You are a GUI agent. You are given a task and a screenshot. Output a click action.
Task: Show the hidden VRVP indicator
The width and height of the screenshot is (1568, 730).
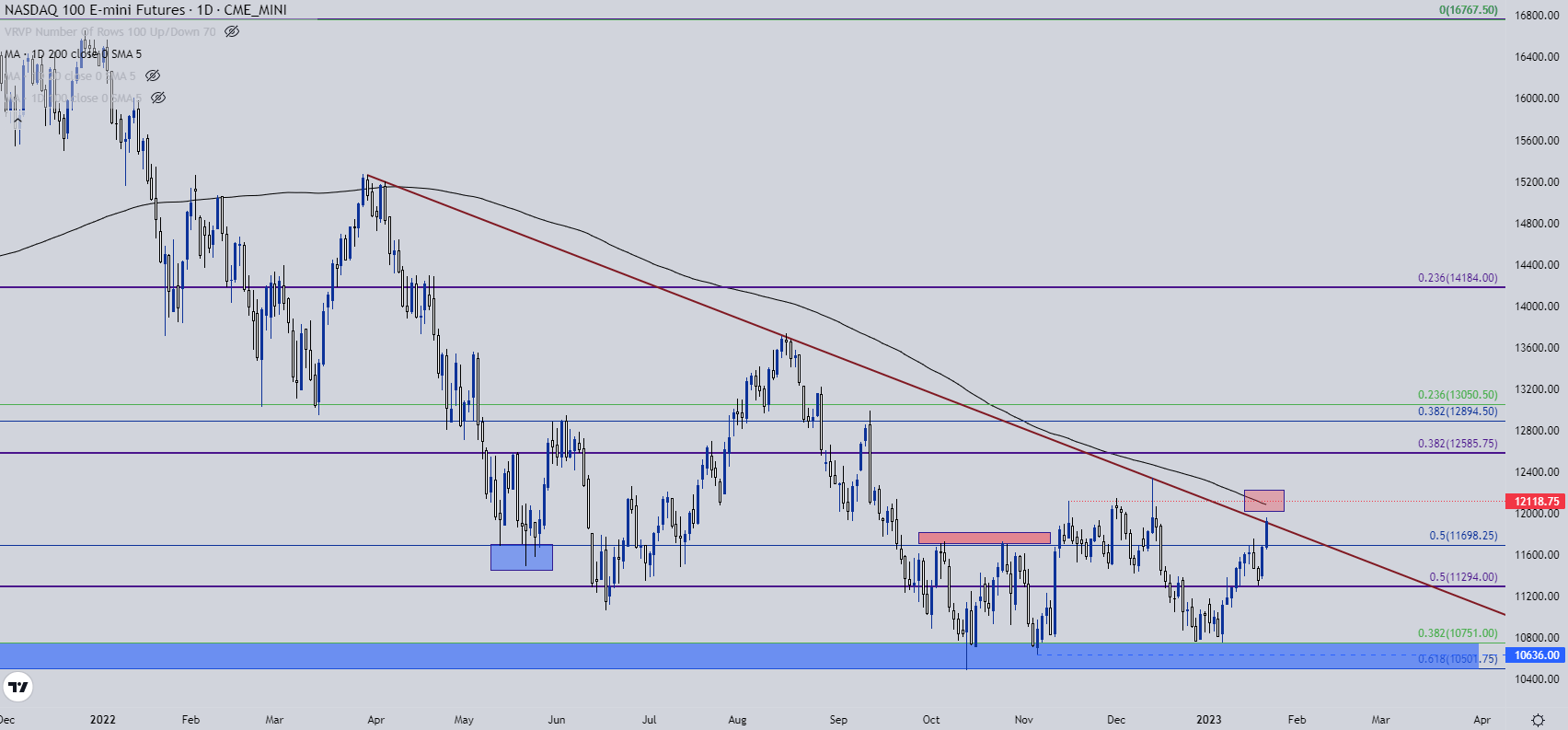[232, 31]
